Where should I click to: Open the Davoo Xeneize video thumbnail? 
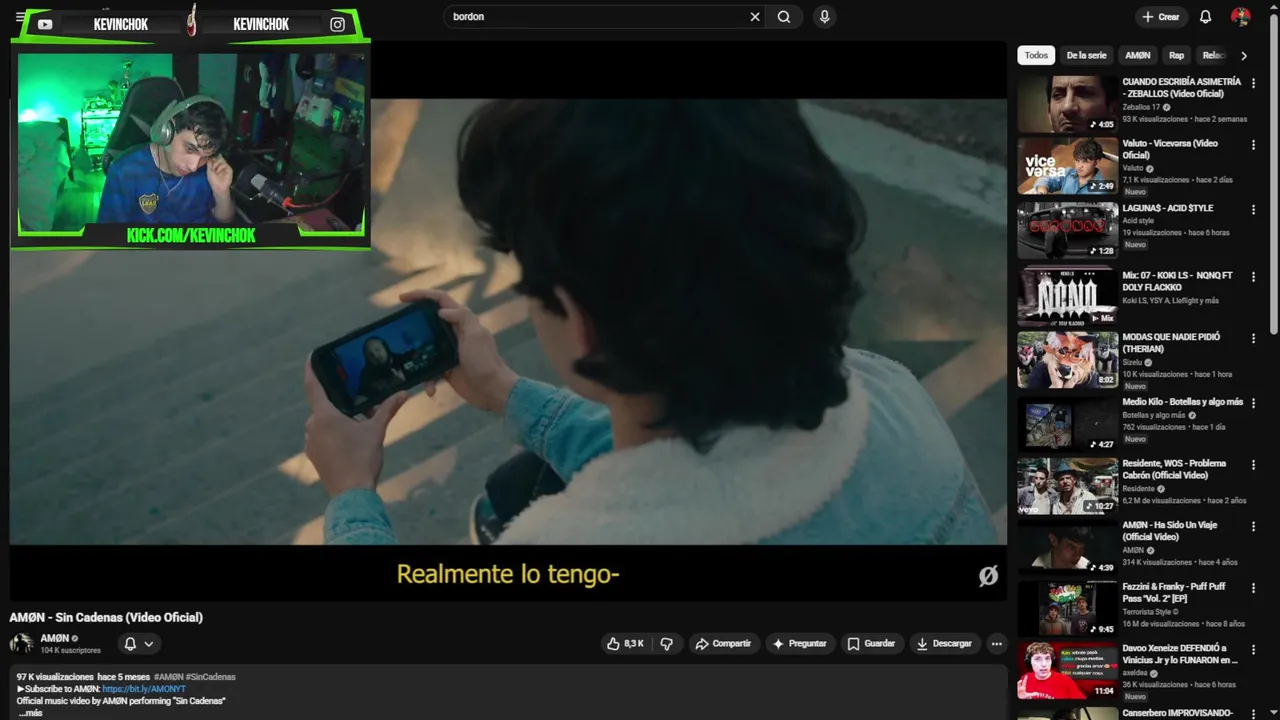[1067, 671]
